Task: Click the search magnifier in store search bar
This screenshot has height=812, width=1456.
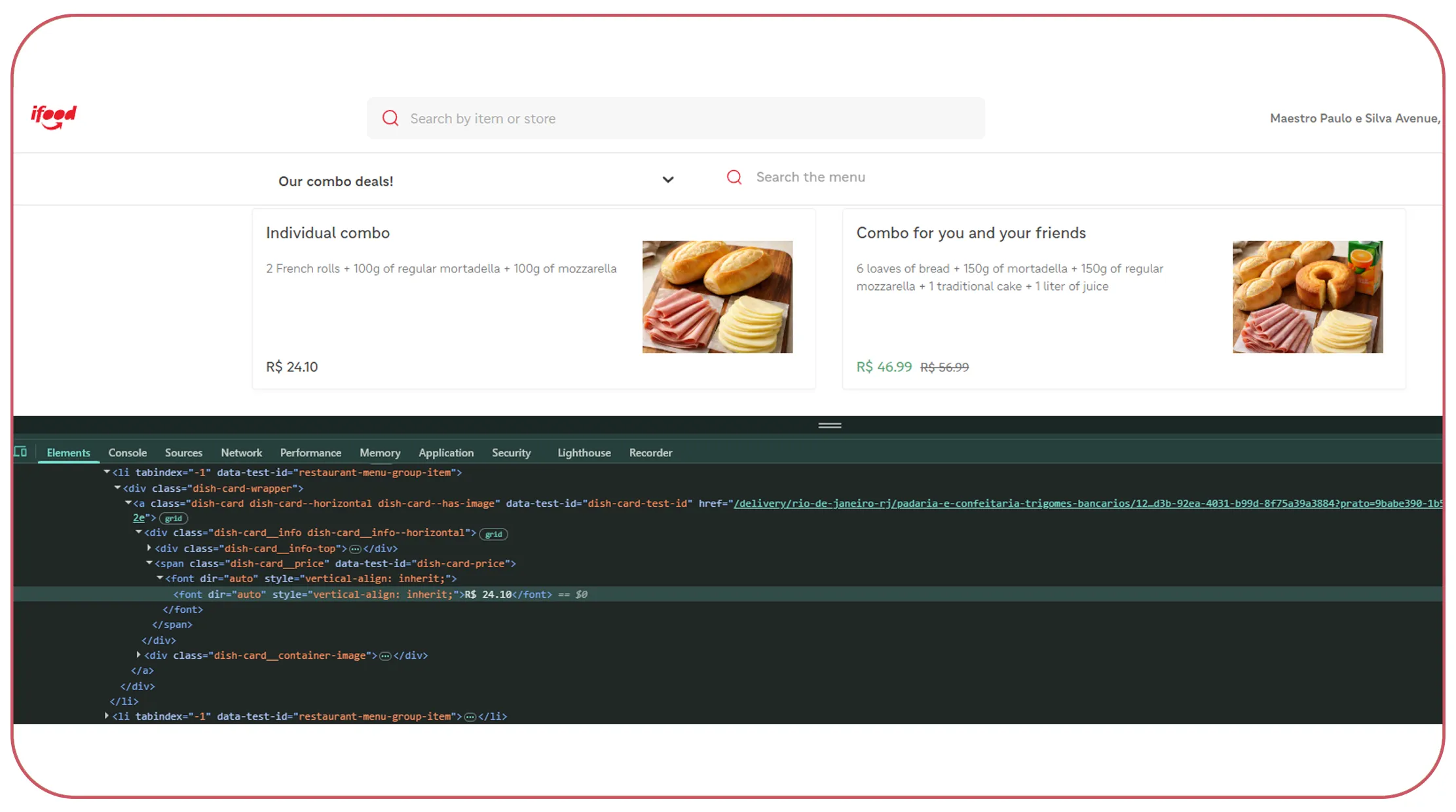Action: click(390, 118)
